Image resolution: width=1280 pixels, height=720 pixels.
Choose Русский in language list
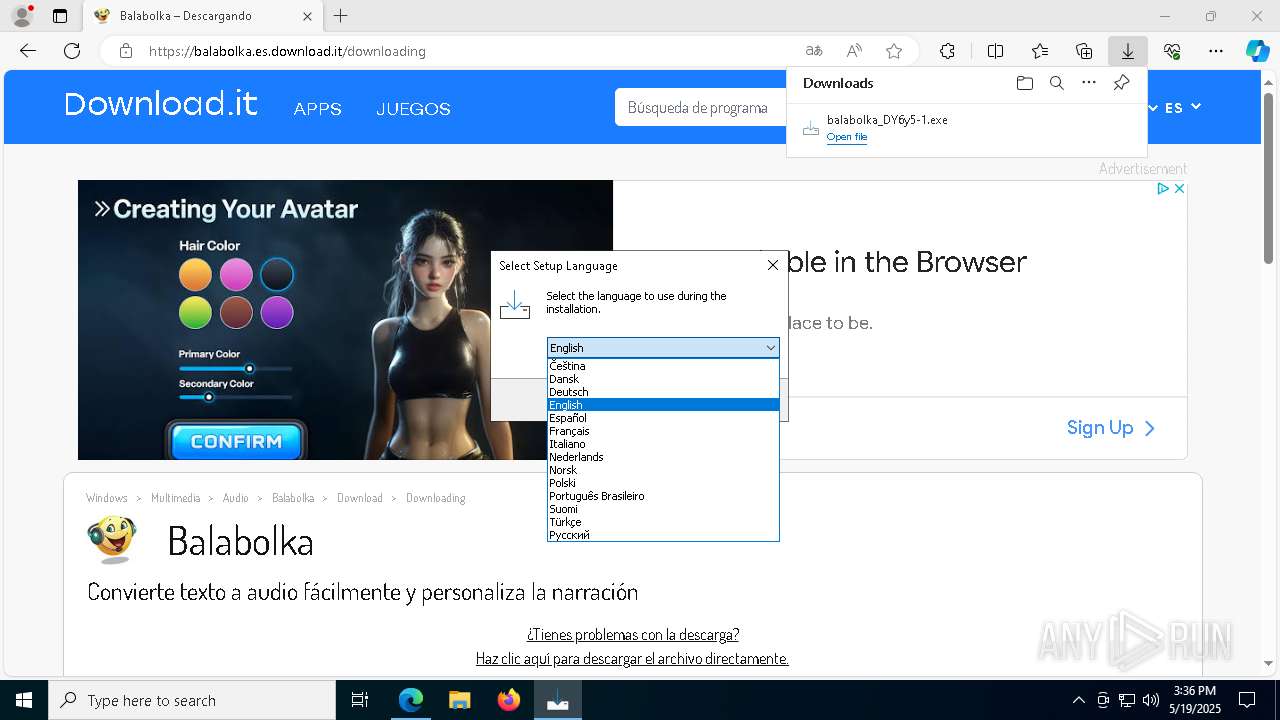pyautogui.click(x=663, y=535)
